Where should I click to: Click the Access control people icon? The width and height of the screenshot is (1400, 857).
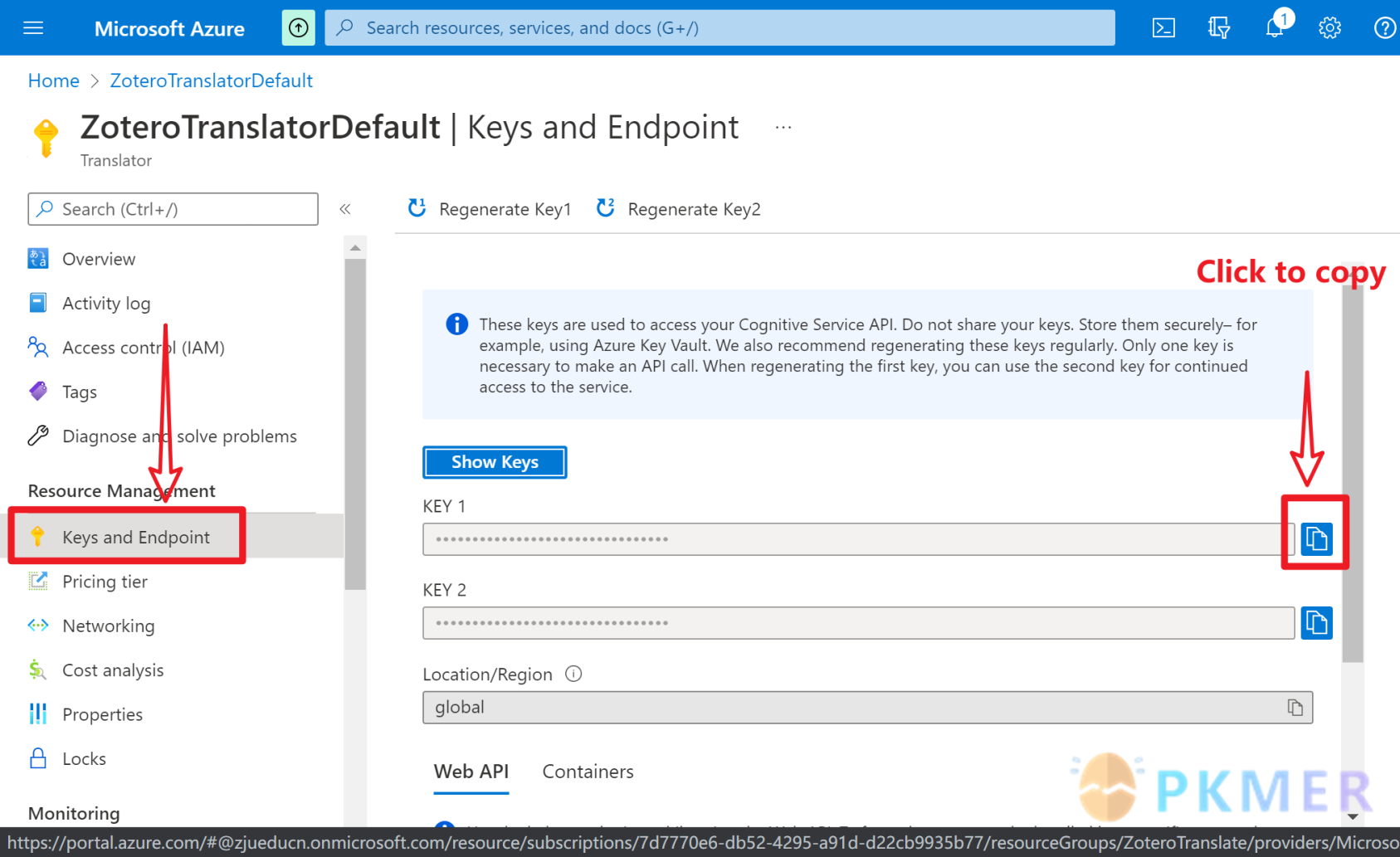(x=38, y=347)
